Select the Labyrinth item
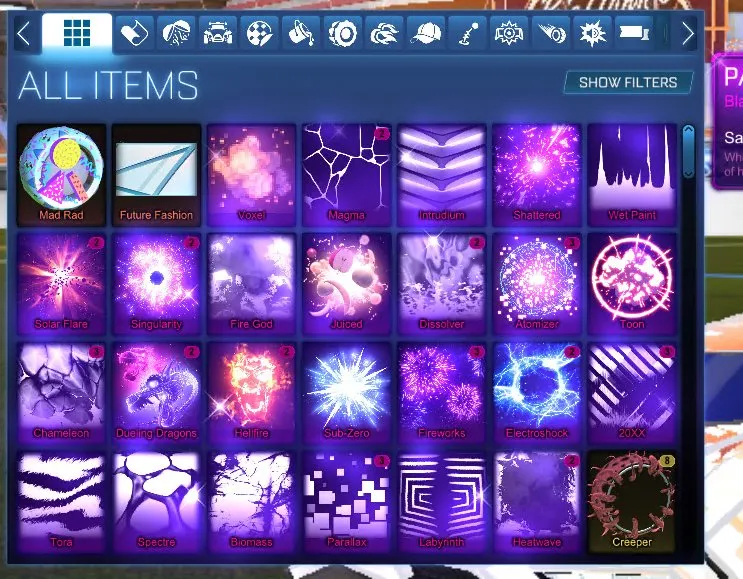This screenshot has height=579, width=743. tap(442, 502)
